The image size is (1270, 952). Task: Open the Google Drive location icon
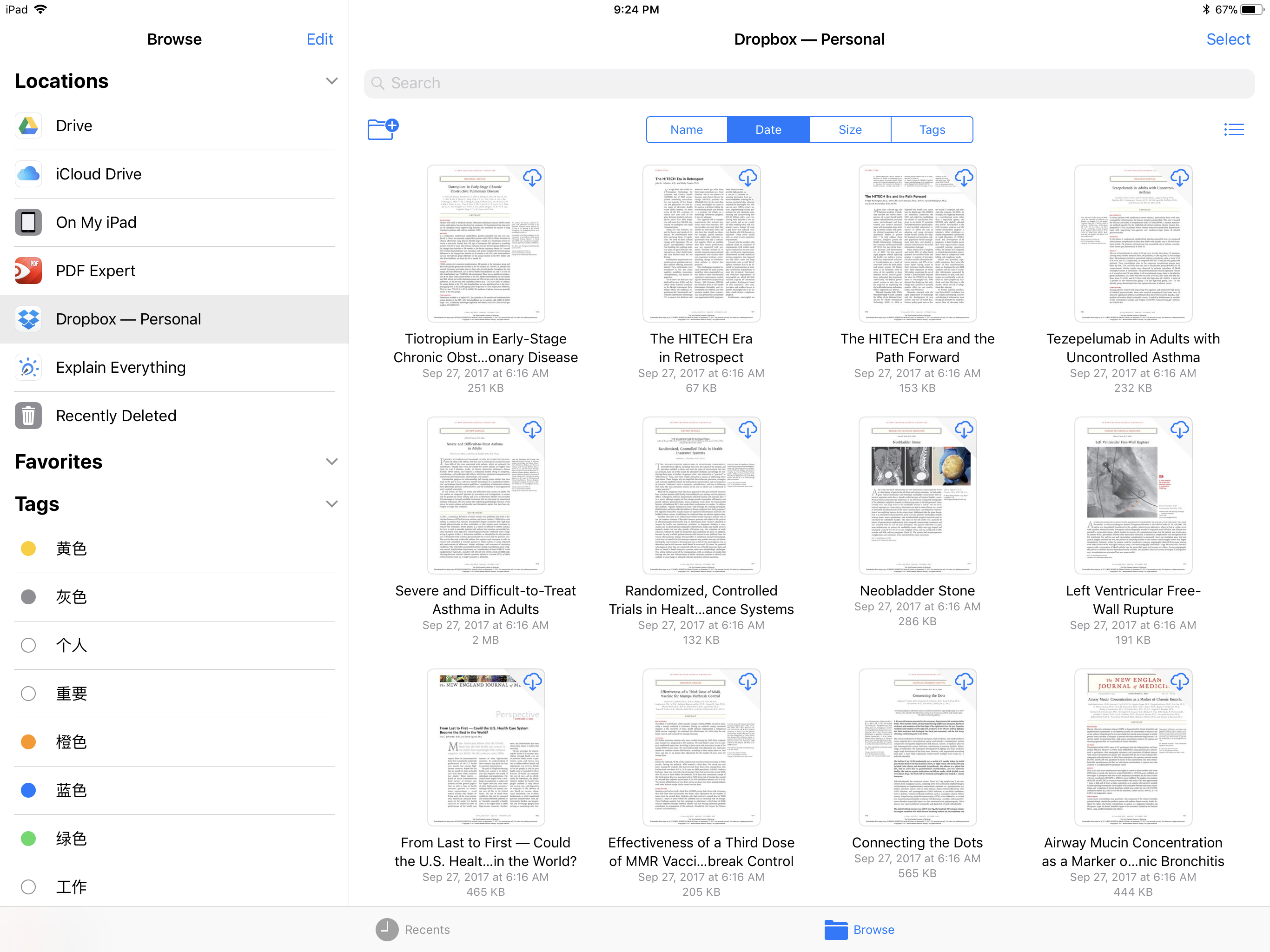pyautogui.click(x=28, y=126)
